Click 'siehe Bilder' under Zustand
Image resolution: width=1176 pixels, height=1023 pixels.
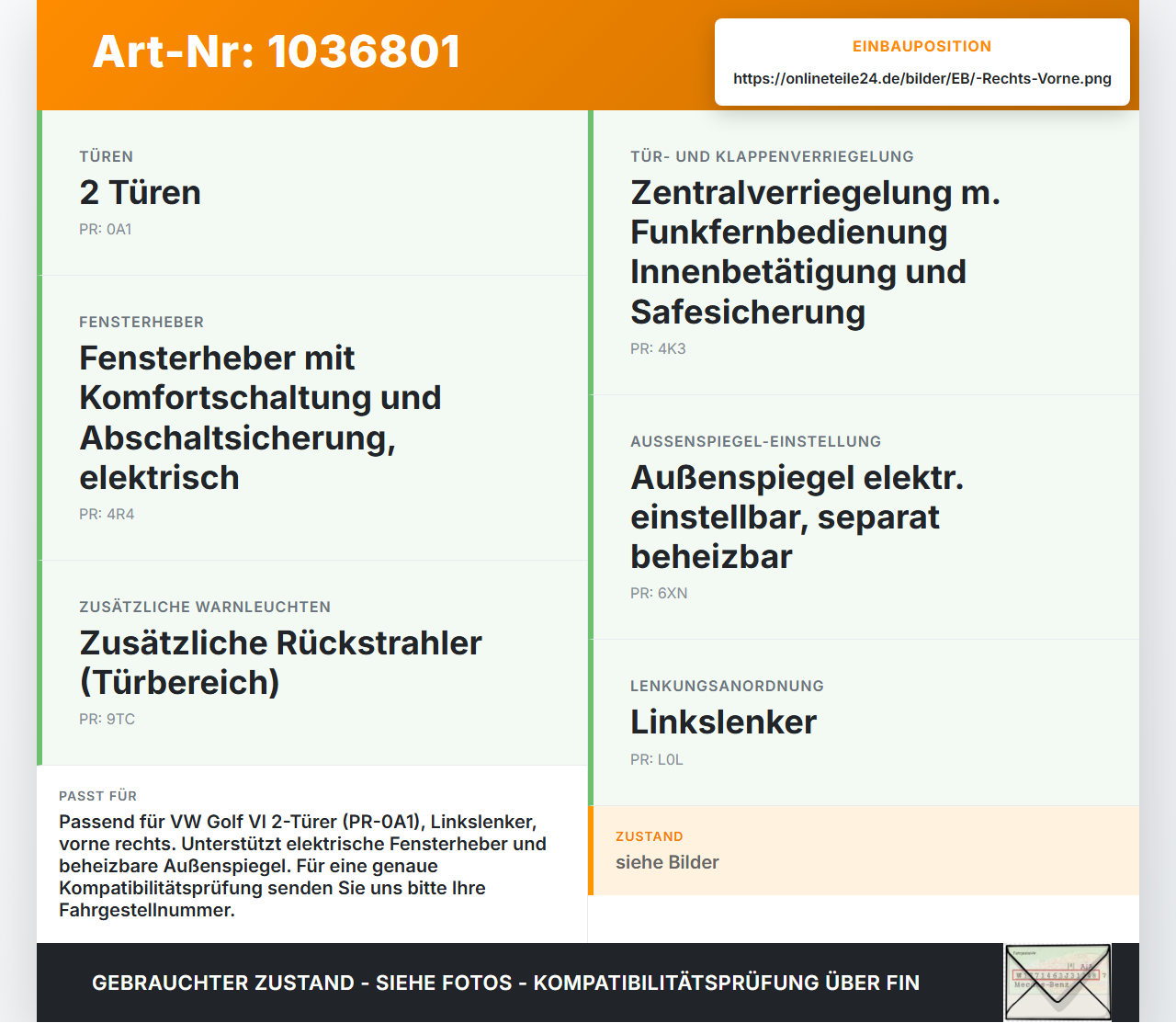667,862
